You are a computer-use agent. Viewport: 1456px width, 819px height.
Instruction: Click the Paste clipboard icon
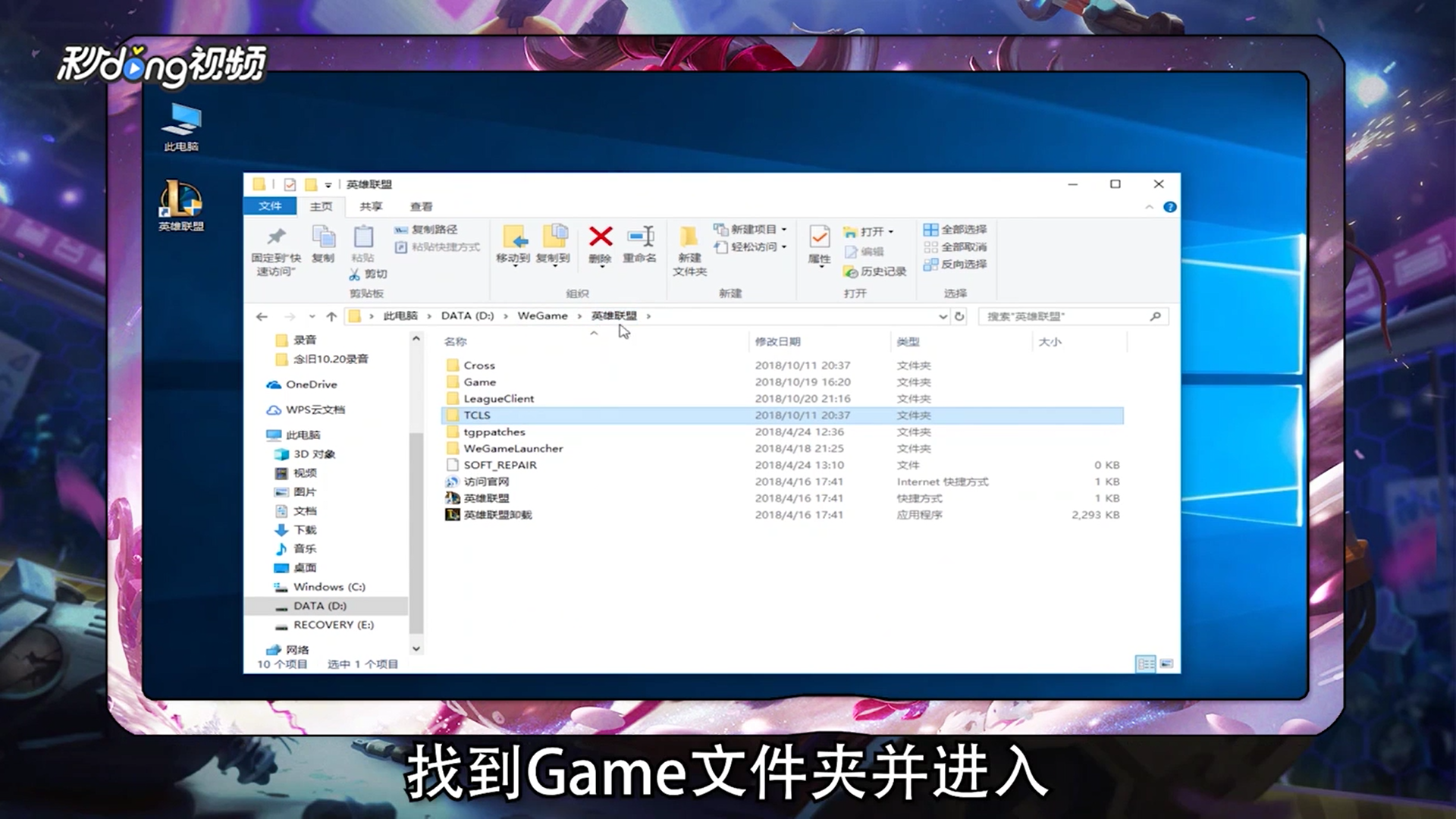point(363,237)
